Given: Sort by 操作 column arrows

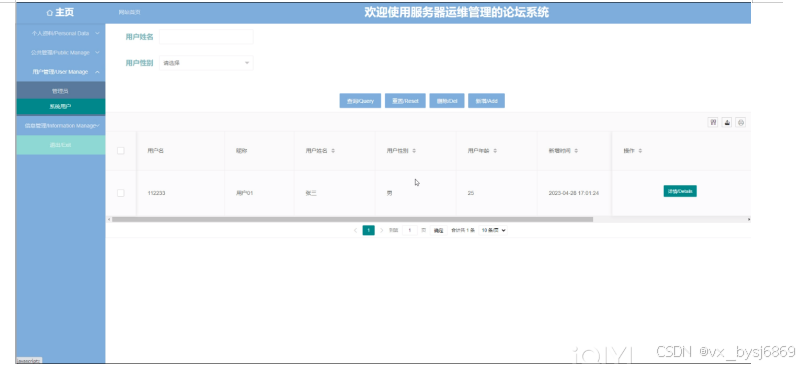Looking at the screenshot, I should [640, 151].
